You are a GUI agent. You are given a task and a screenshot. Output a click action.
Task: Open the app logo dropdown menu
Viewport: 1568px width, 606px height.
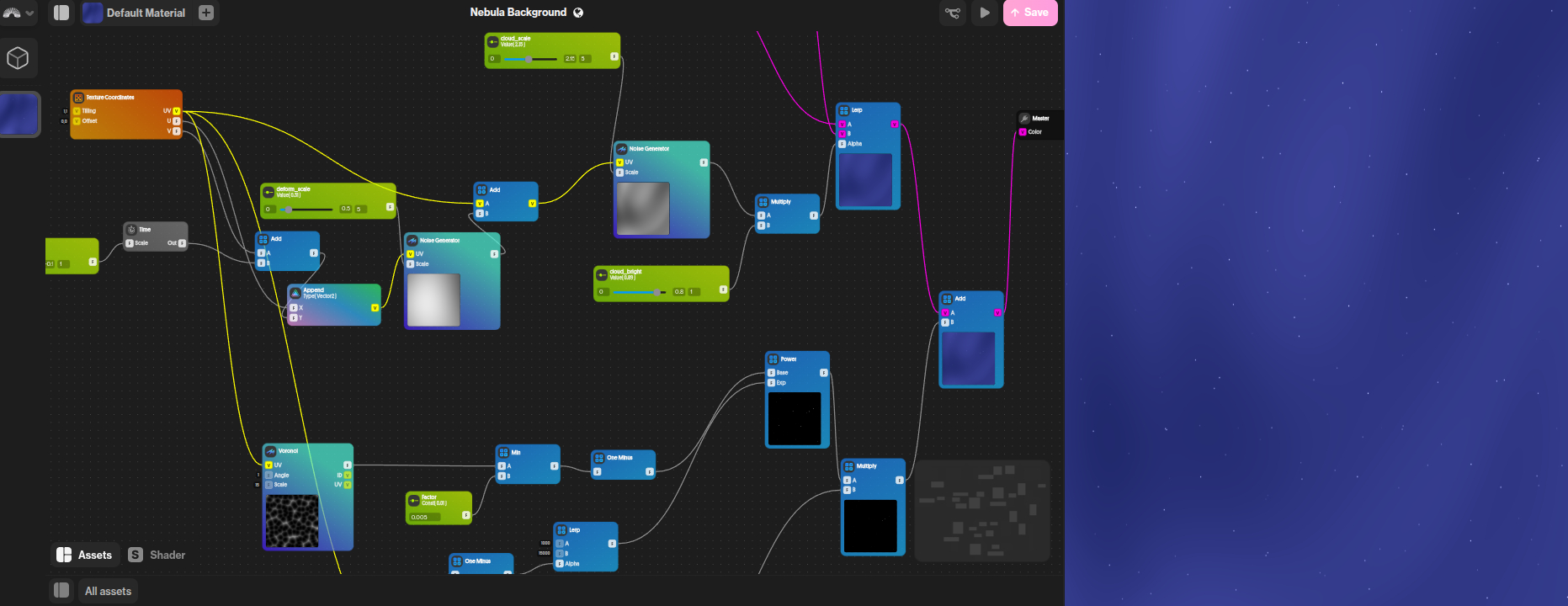17,13
